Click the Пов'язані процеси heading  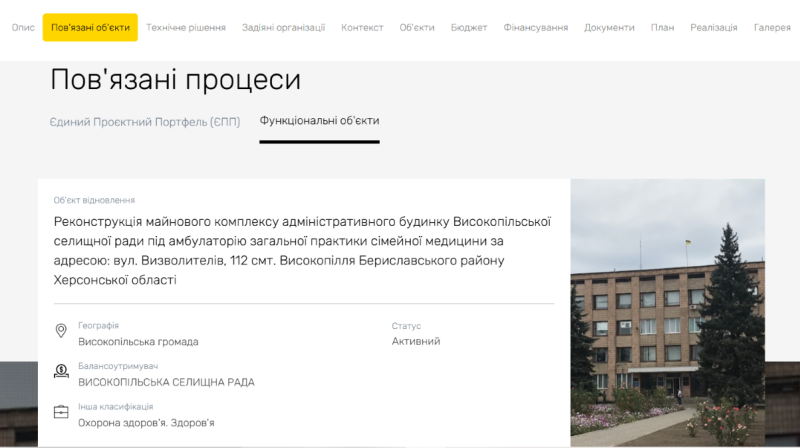pyautogui.click(x=176, y=80)
